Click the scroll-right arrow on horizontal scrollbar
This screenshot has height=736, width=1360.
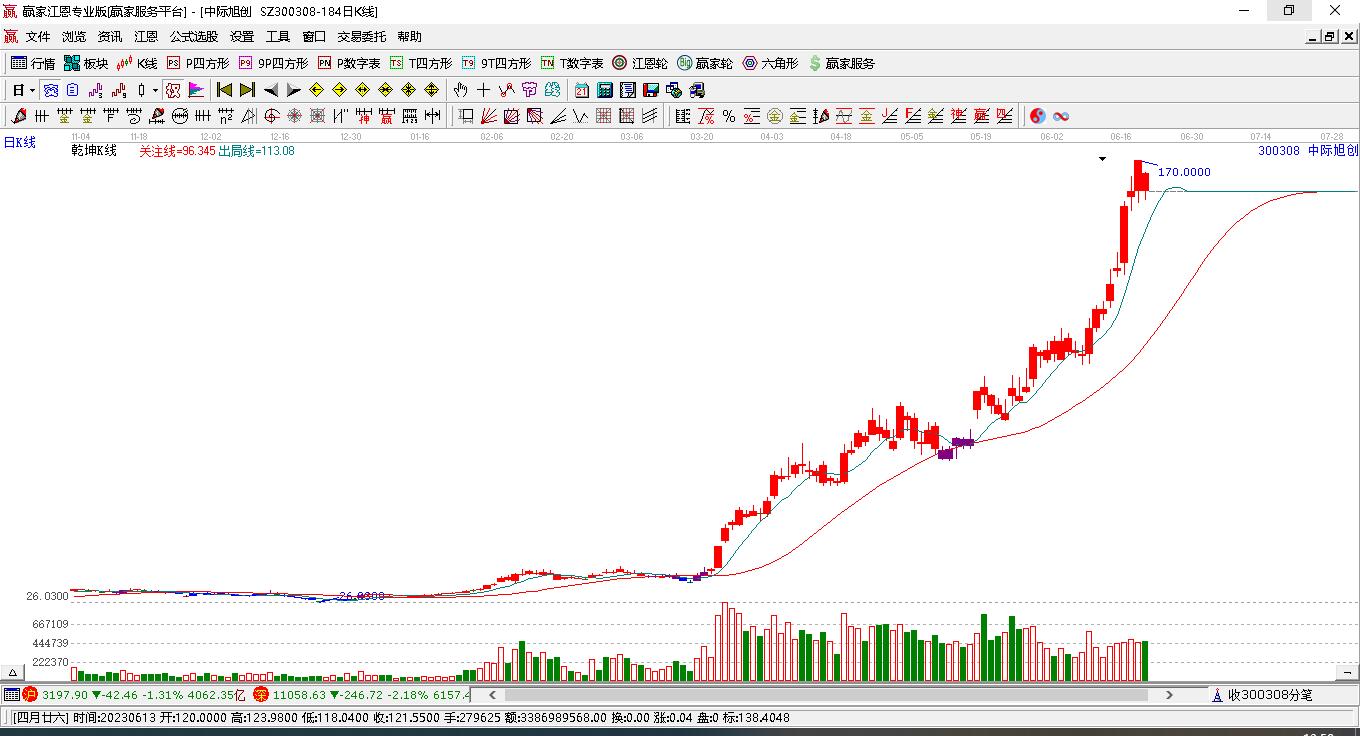[x=1171, y=694]
